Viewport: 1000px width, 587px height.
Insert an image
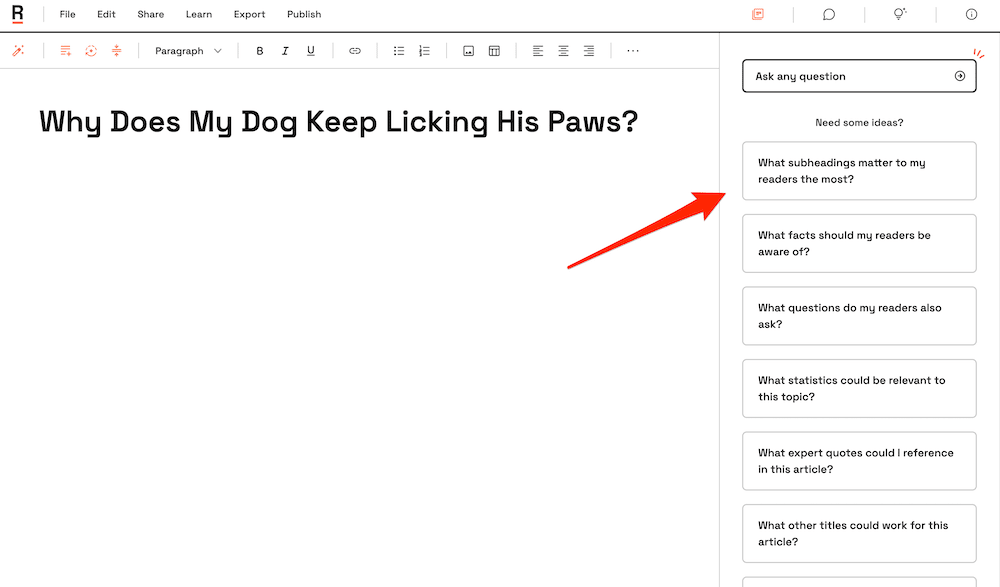point(468,50)
